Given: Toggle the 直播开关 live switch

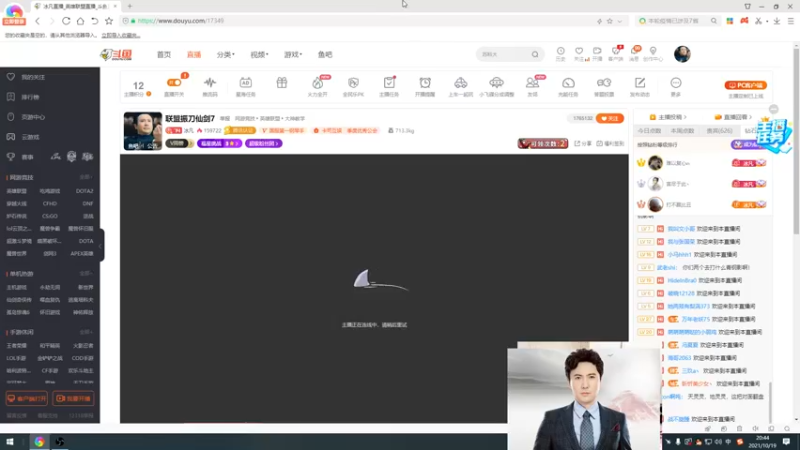Looking at the screenshot, I should click(174, 83).
